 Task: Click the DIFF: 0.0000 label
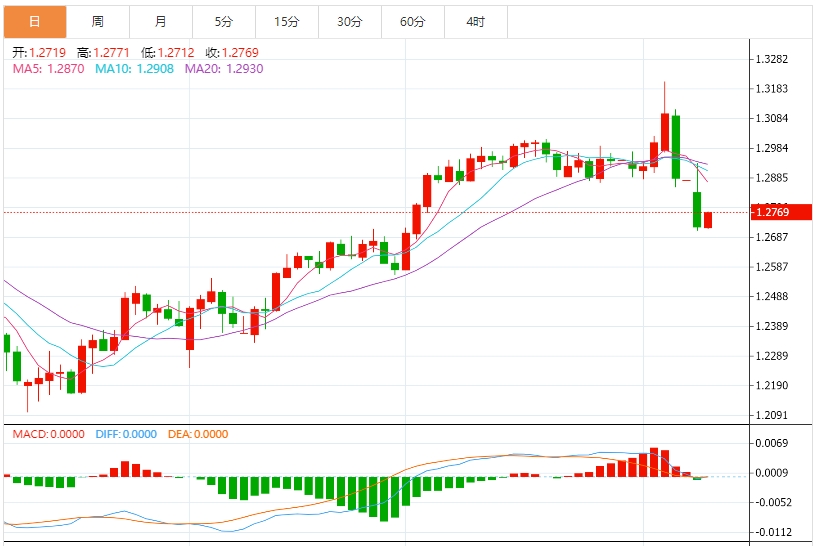coord(126,434)
